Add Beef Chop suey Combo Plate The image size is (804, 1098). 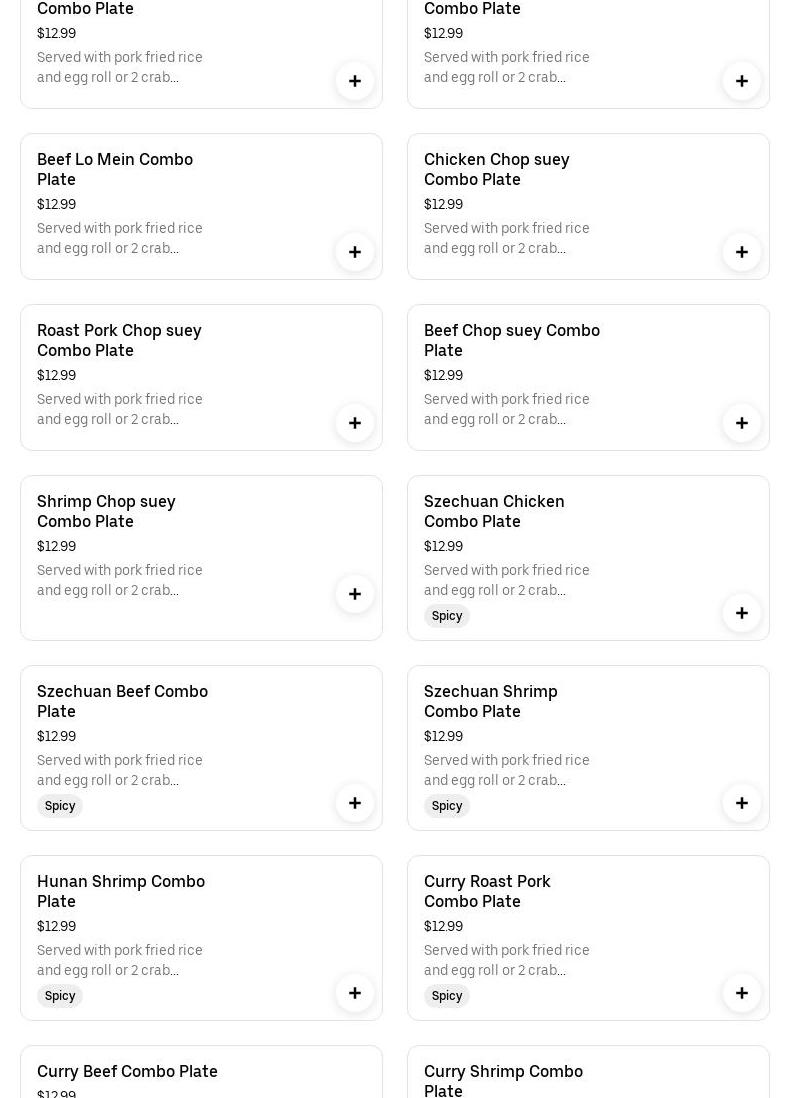point(742,423)
